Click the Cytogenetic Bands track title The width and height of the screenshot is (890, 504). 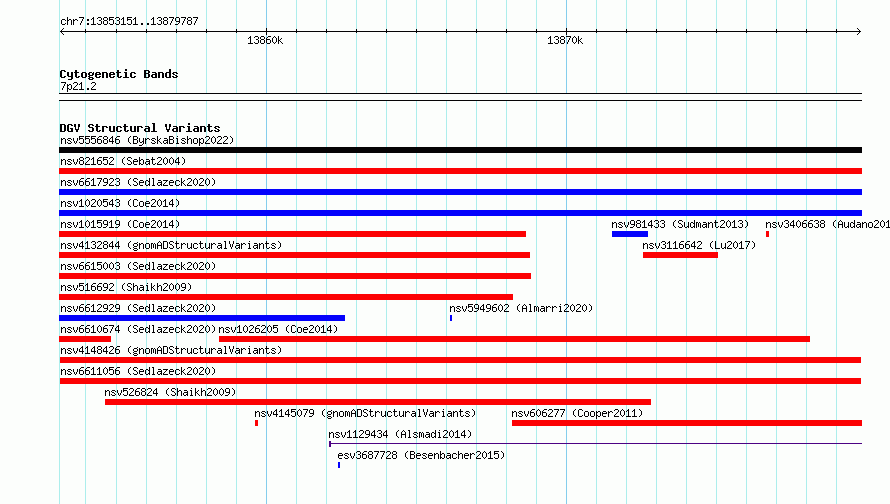click(119, 74)
